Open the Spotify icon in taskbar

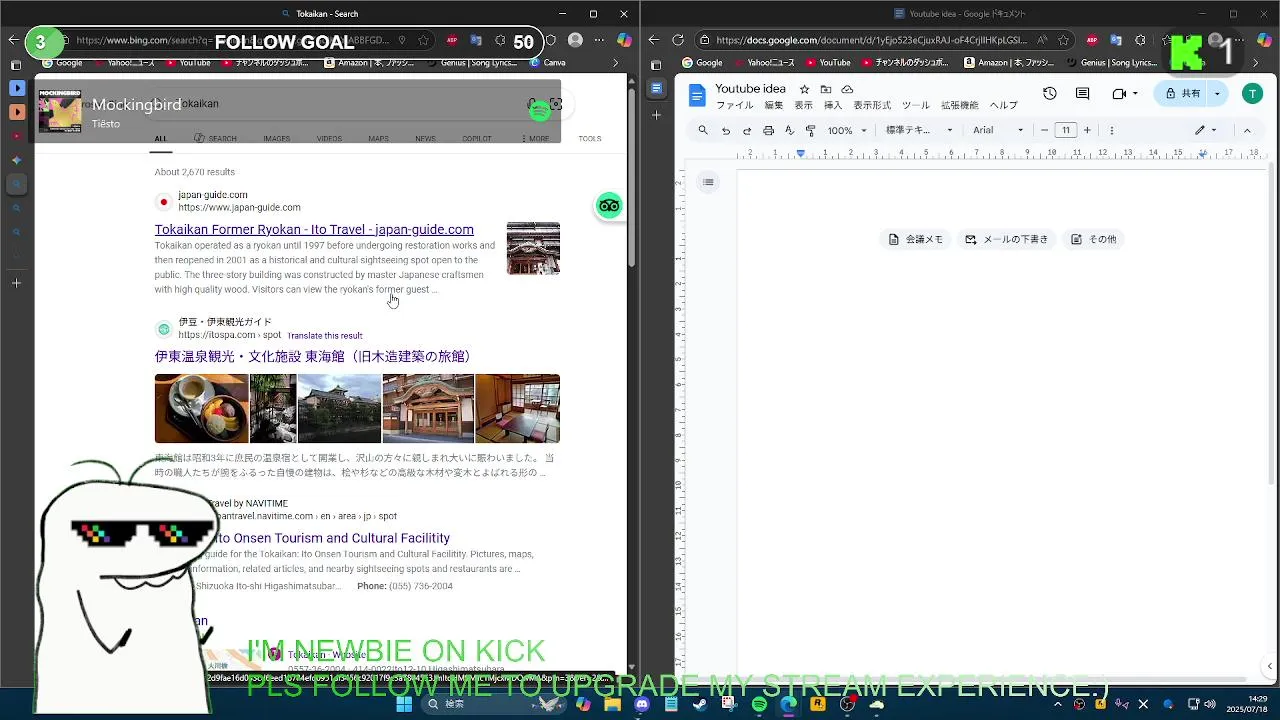pyautogui.click(x=760, y=704)
